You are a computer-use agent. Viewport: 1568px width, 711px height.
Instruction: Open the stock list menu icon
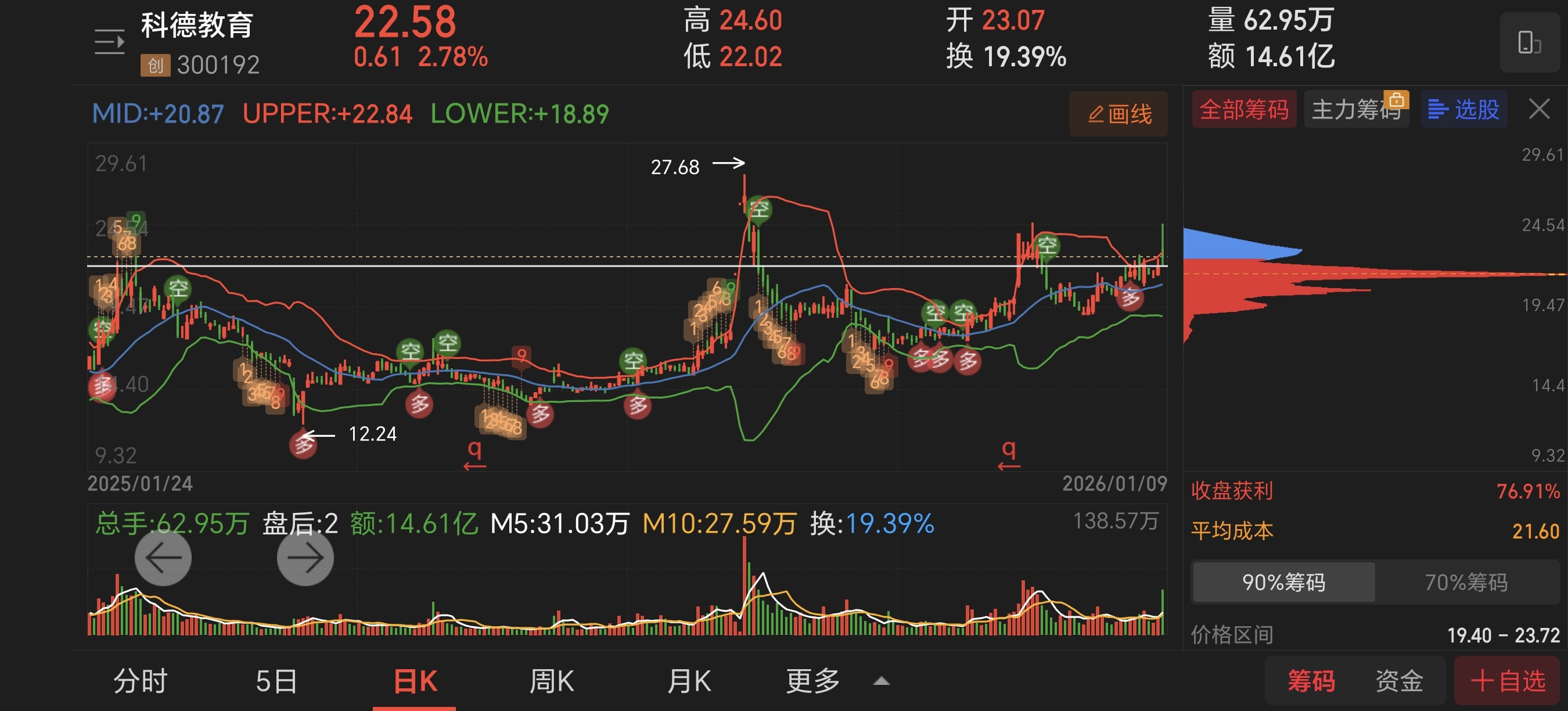tap(110, 42)
